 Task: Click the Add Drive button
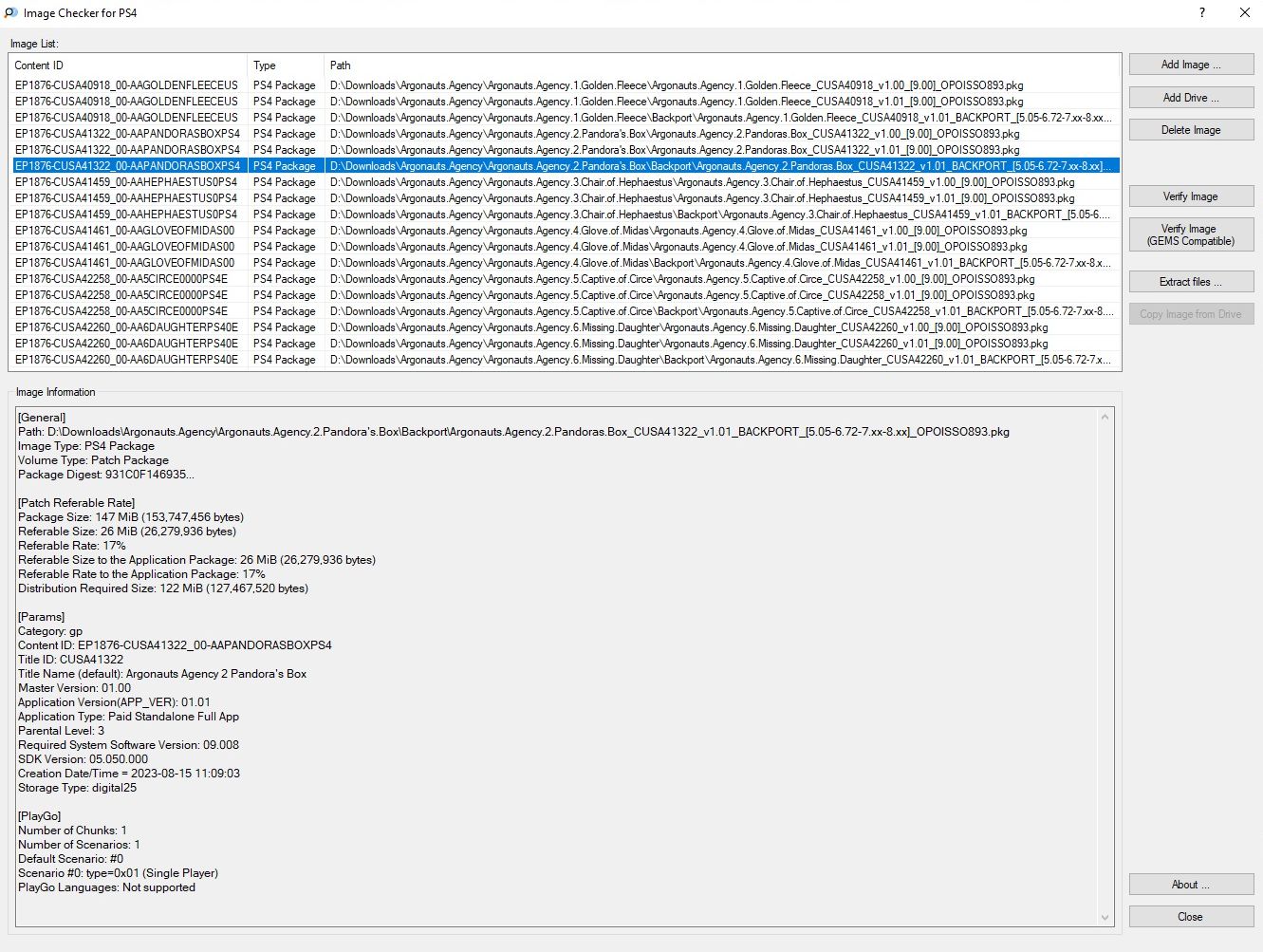pos(1191,98)
